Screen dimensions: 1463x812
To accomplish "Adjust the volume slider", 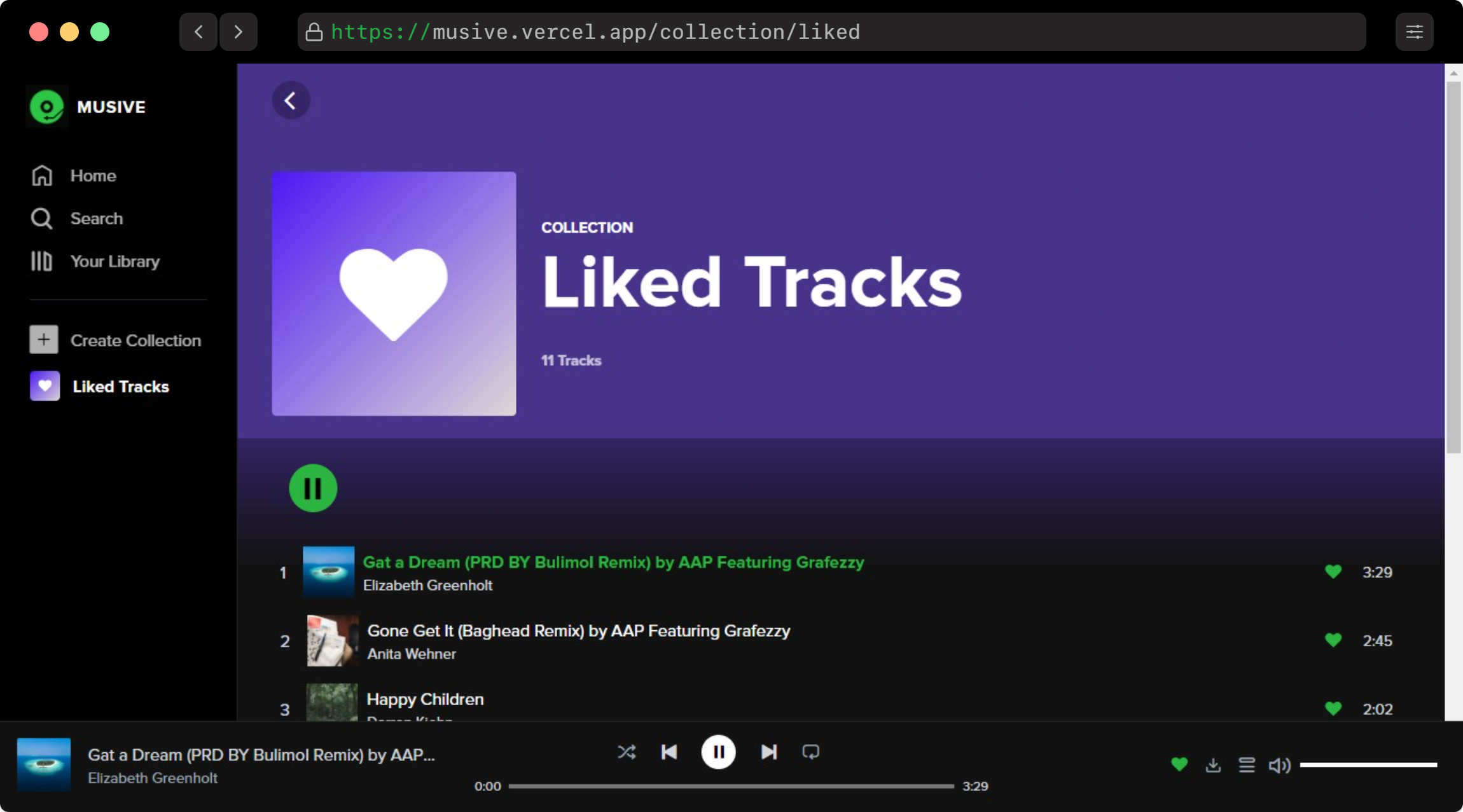I will [1368, 765].
